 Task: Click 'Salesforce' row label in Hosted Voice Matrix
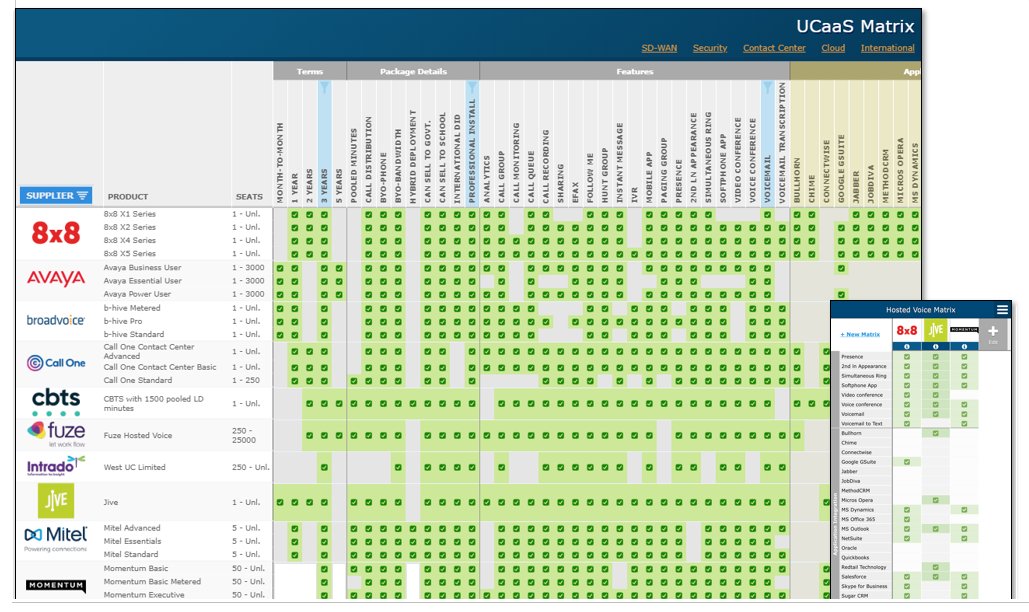(854, 577)
